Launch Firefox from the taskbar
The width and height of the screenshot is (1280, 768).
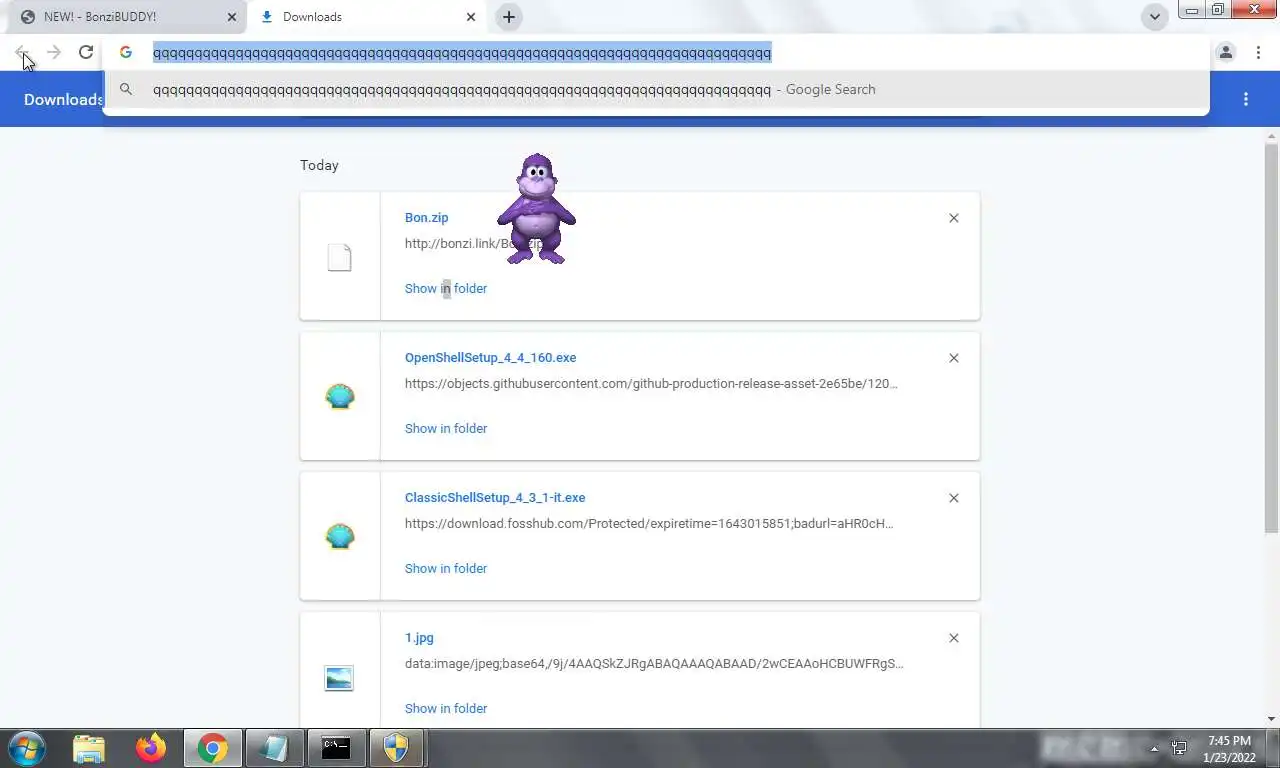[151, 748]
